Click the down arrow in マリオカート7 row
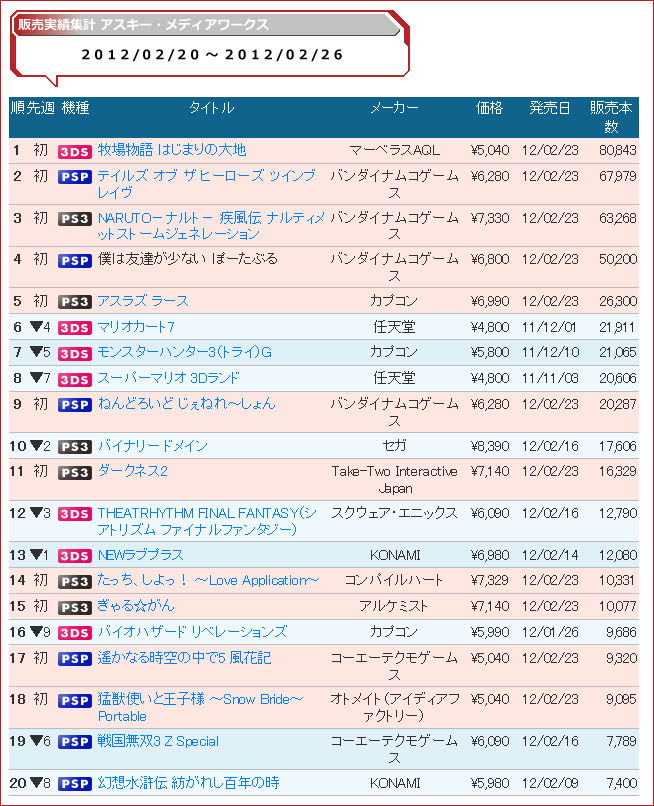Image resolution: width=654 pixels, height=806 pixels. point(36,326)
